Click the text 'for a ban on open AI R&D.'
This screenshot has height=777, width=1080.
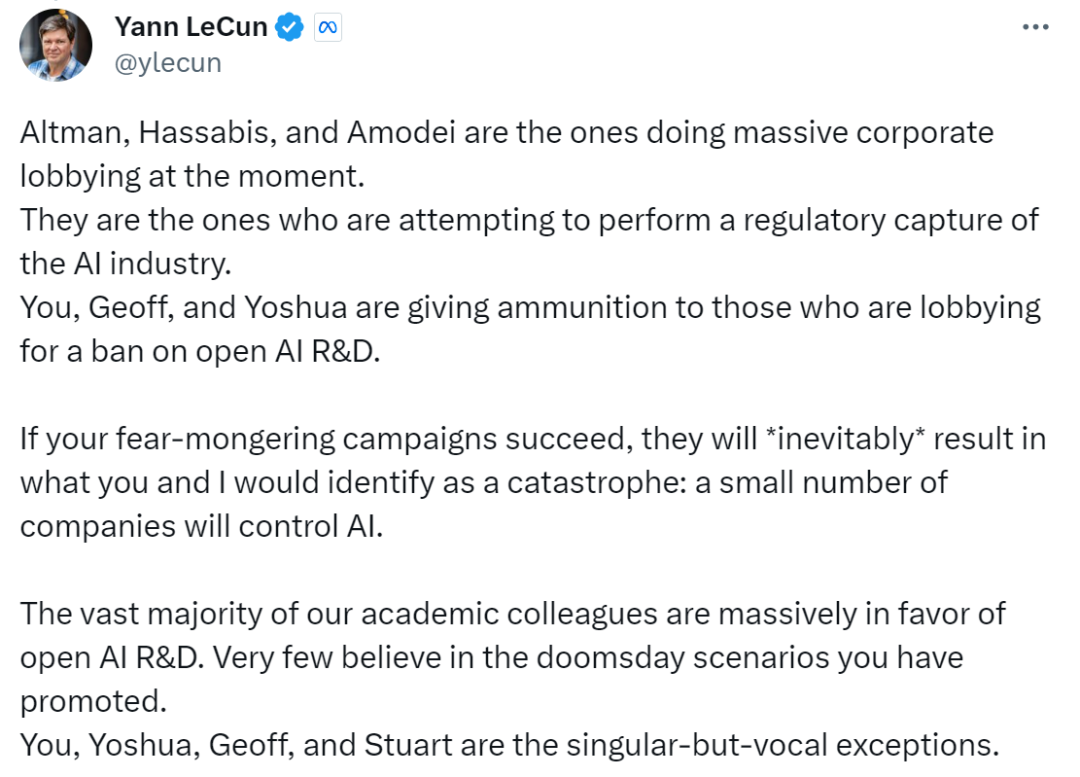tap(200, 351)
